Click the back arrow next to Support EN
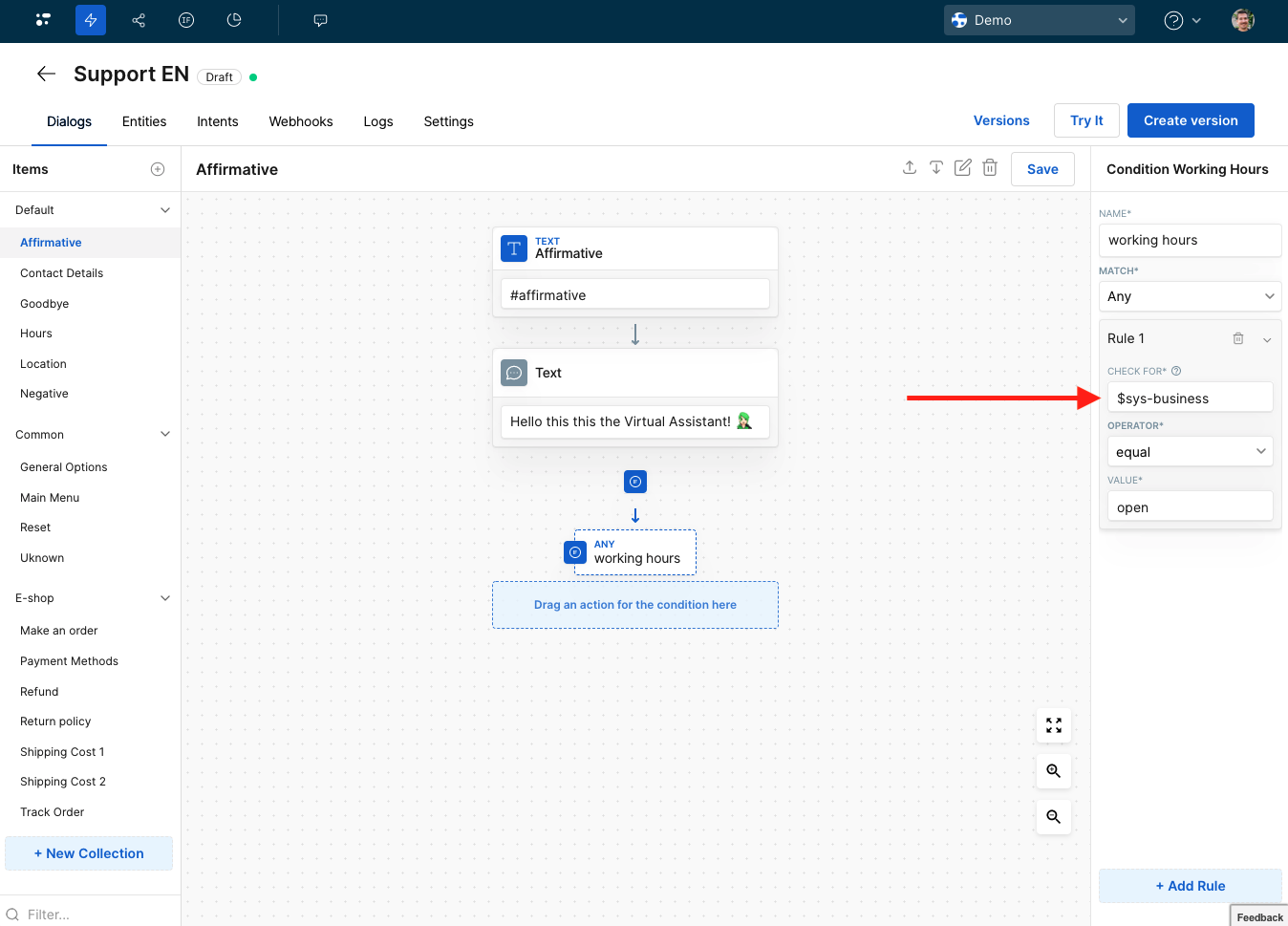This screenshot has height=926, width=1288. [x=46, y=75]
